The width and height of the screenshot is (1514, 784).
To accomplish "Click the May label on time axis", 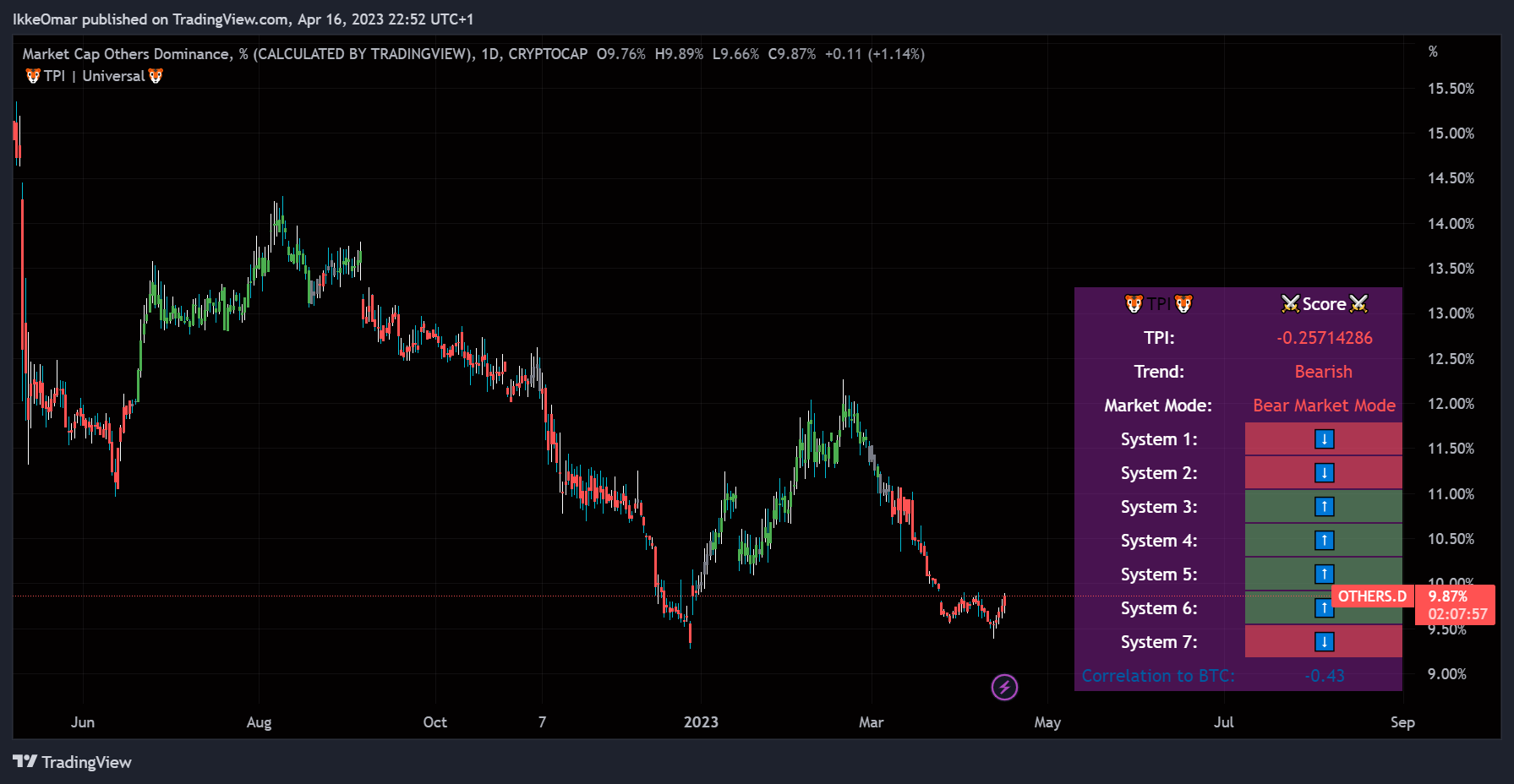I will coord(1047,722).
